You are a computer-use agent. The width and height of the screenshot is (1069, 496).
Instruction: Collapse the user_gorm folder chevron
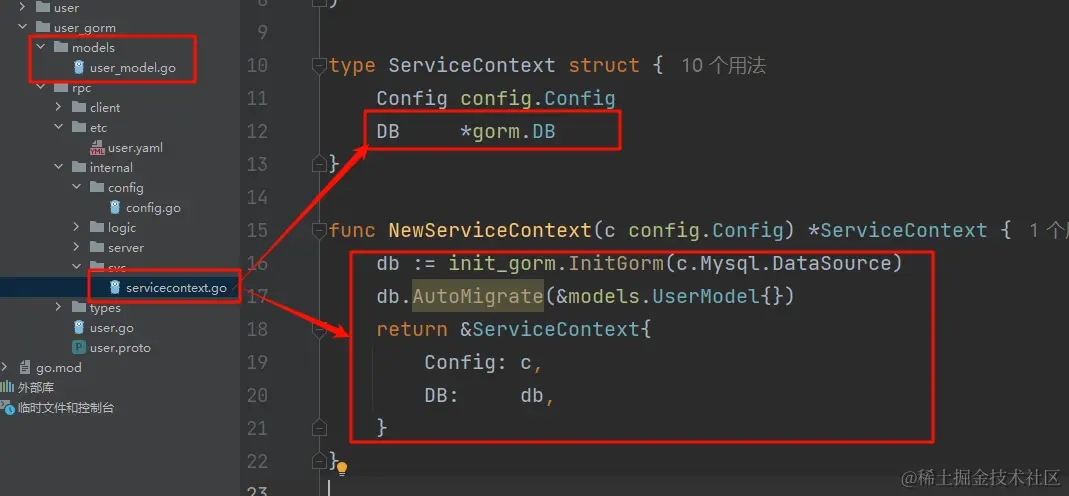22,28
